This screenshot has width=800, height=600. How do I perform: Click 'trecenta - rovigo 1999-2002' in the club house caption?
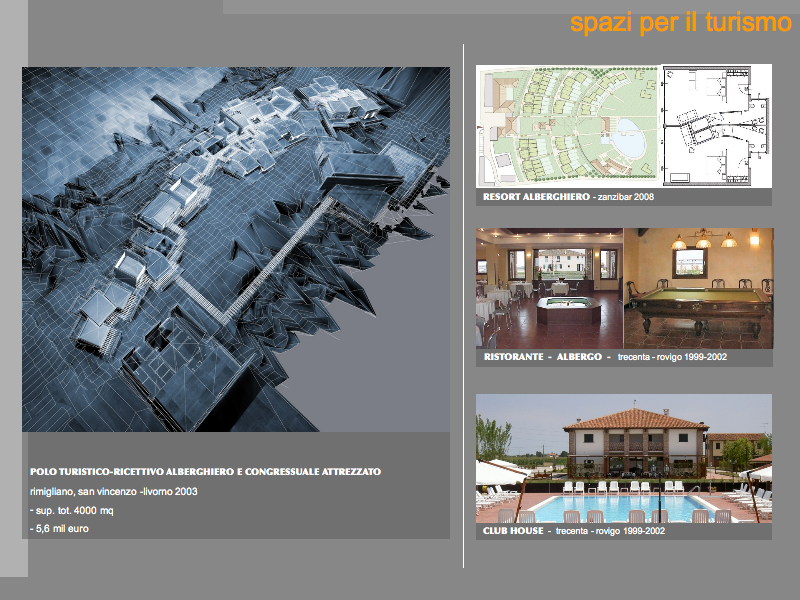point(610,531)
